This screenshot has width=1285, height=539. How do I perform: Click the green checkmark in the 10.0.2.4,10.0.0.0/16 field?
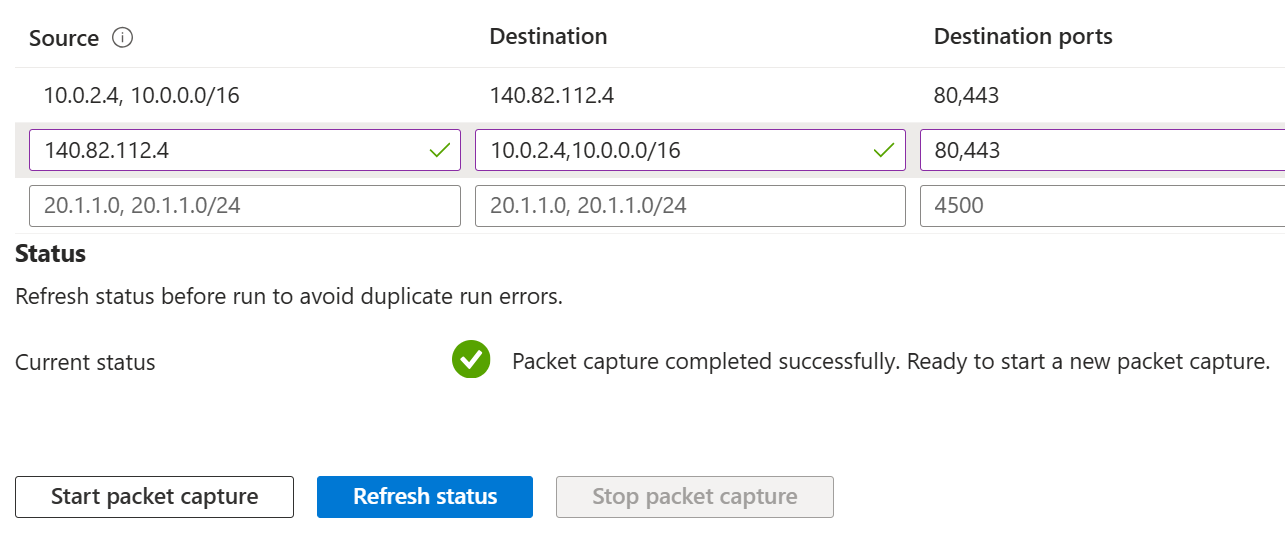pos(883,150)
